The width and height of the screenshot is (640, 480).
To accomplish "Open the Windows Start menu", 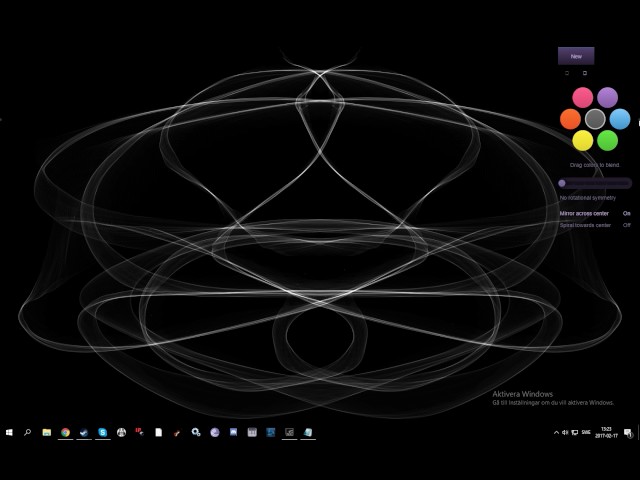I will pos(9,432).
